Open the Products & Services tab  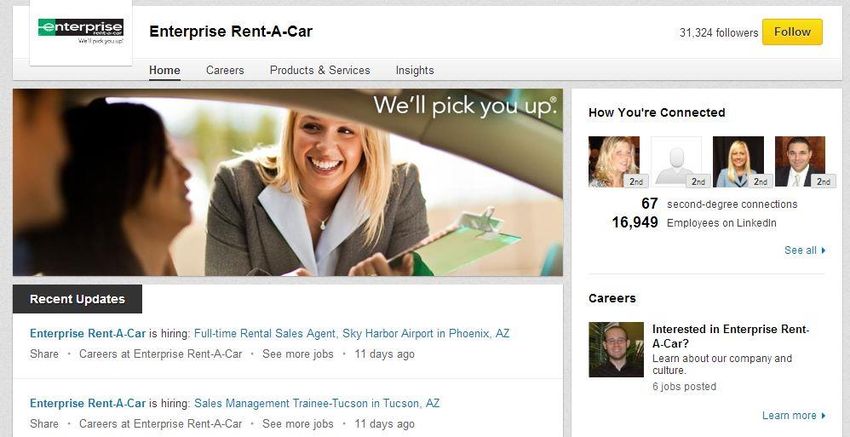(x=320, y=70)
